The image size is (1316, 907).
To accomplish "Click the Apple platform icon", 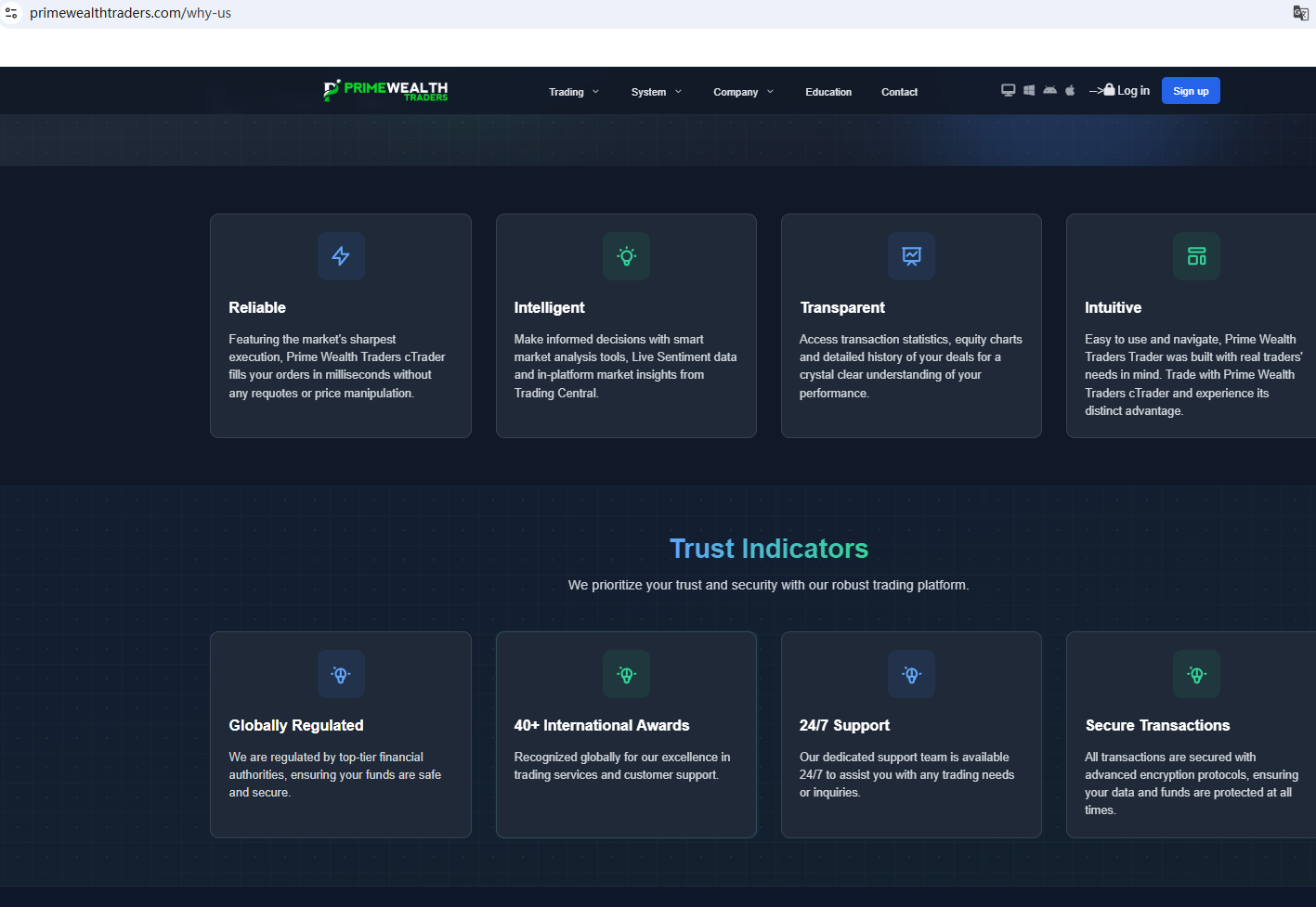I will coord(1070,90).
